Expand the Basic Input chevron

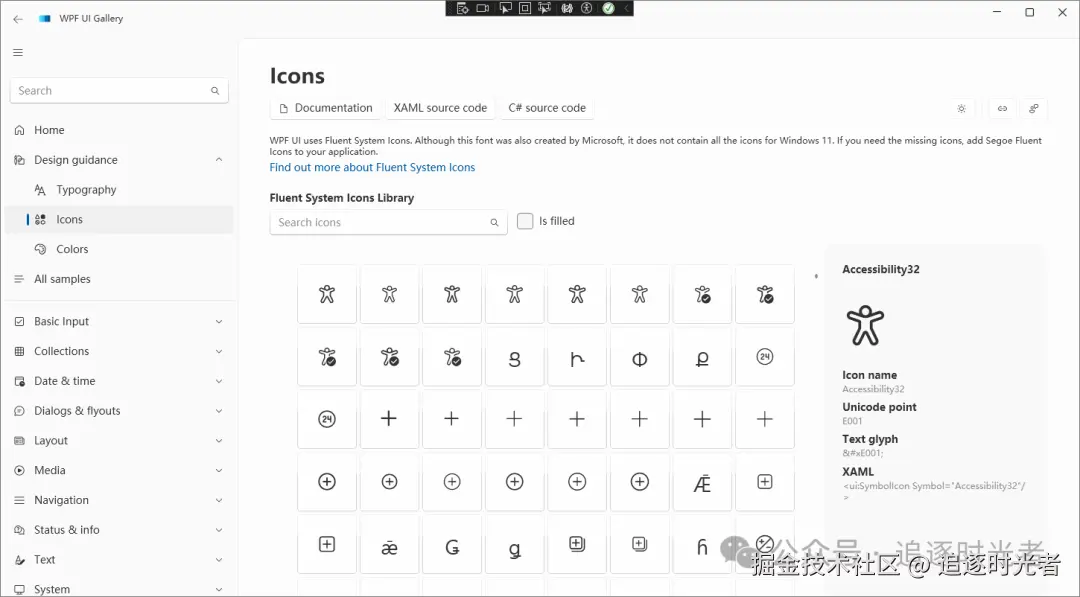coord(219,322)
